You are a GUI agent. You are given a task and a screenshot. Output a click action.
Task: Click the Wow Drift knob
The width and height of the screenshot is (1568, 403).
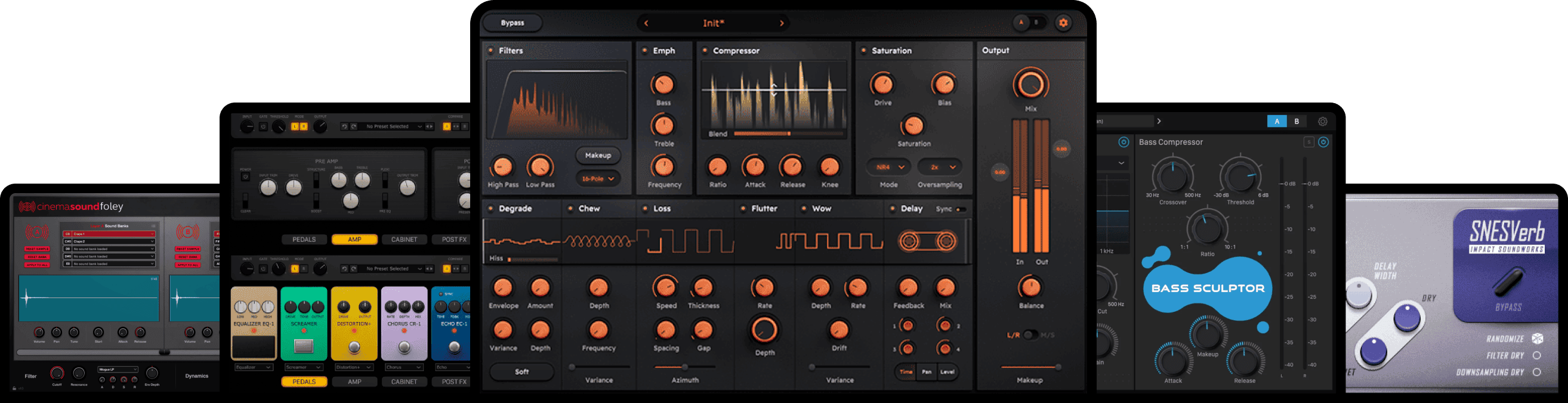point(839,330)
